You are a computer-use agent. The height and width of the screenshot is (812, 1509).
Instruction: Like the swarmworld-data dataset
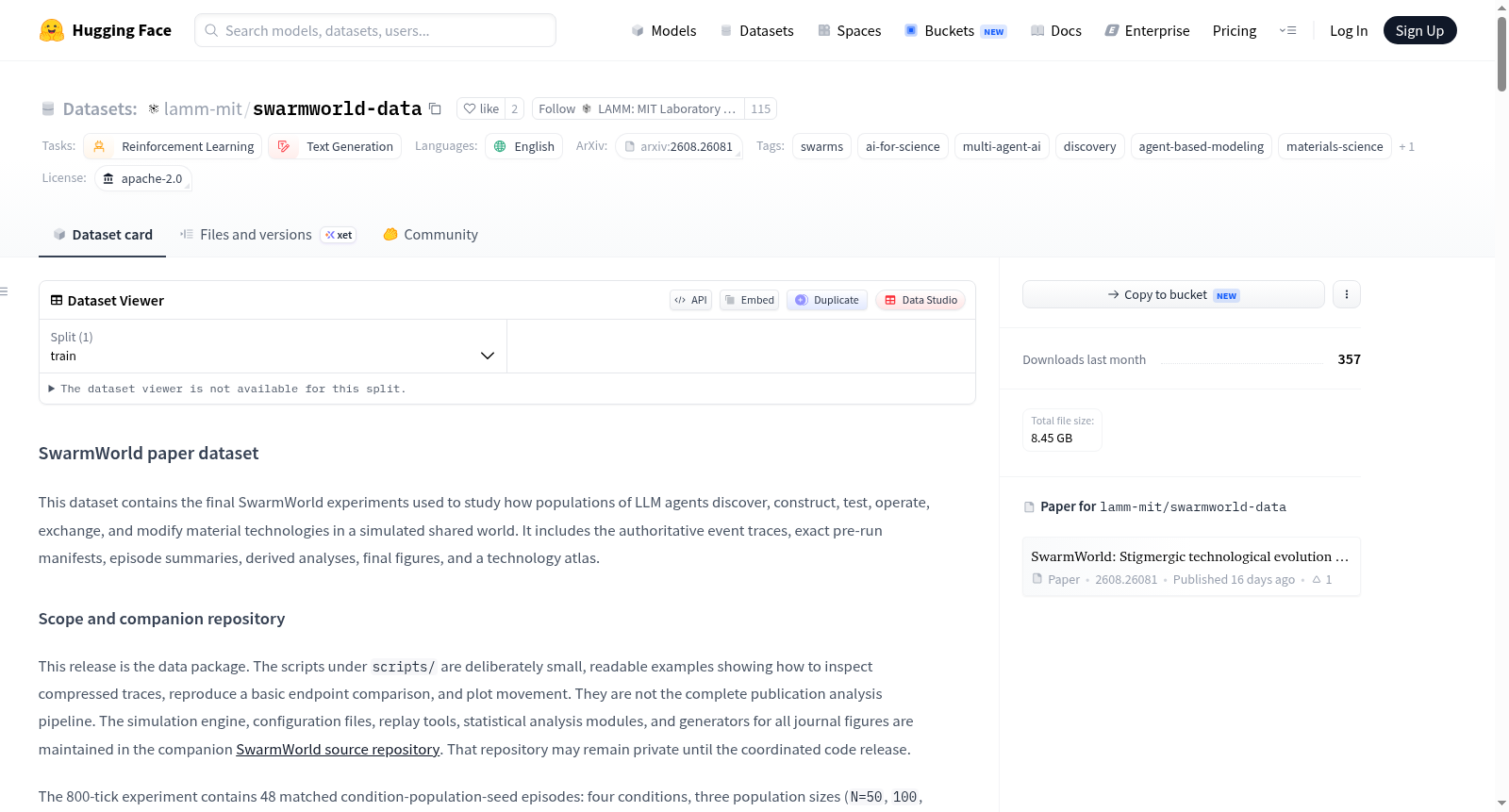(x=481, y=108)
